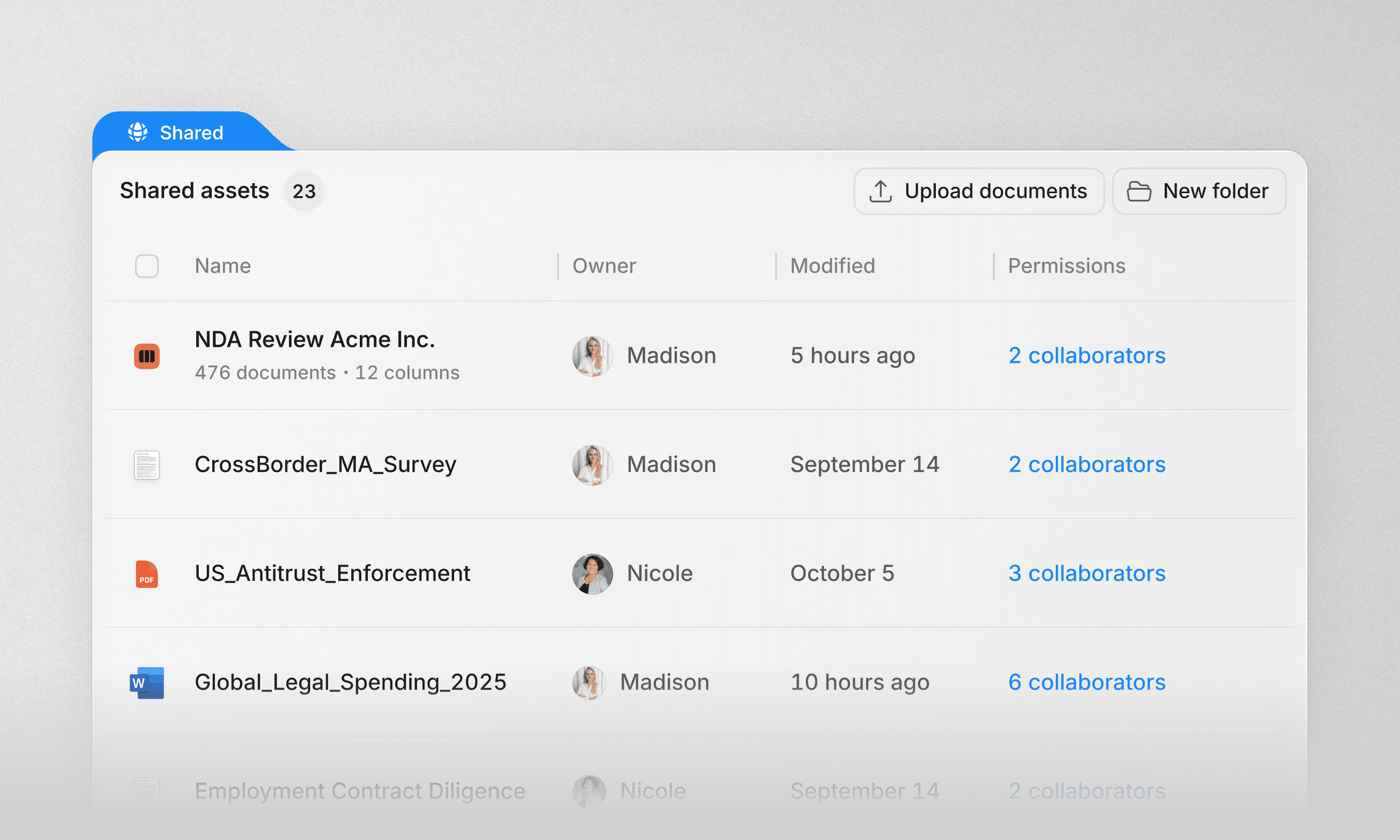Click the globe icon on Shared tab
Screen dimensions: 1400x840
click(x=137, y=132)
